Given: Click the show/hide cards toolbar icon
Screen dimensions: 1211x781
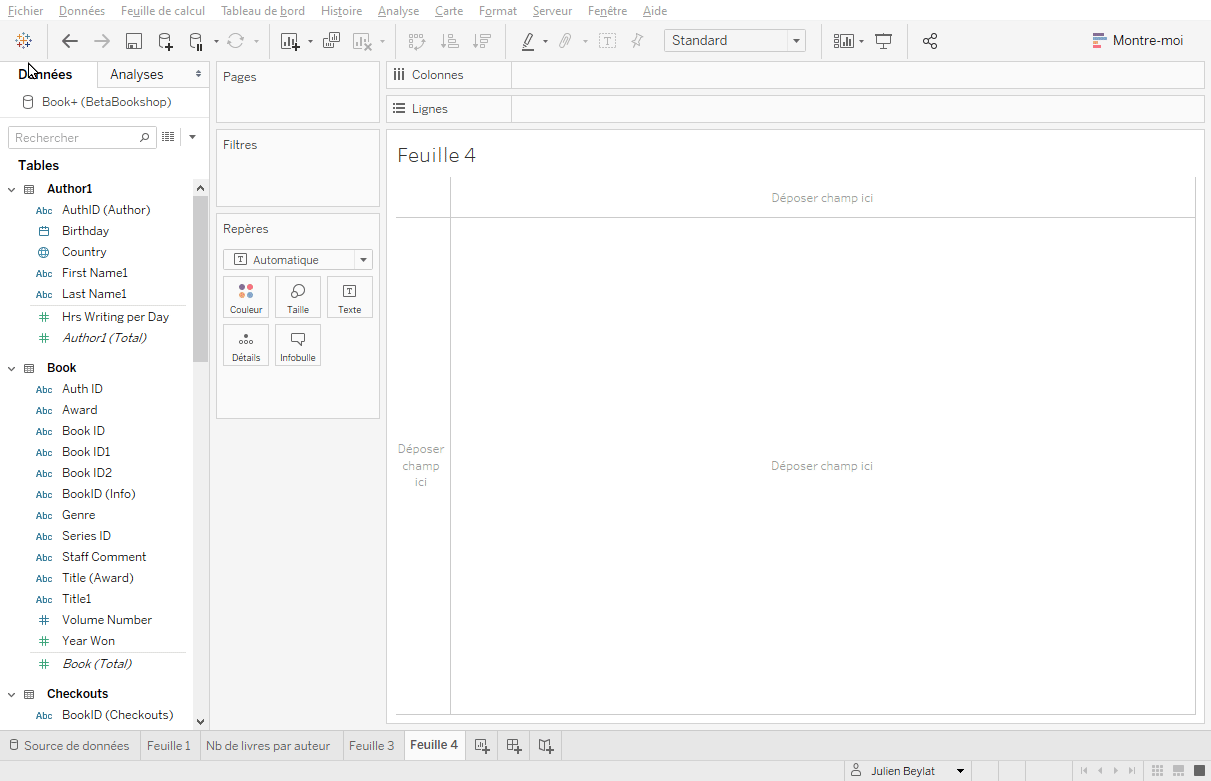Looking at the screenshot, I should (844, 41).
